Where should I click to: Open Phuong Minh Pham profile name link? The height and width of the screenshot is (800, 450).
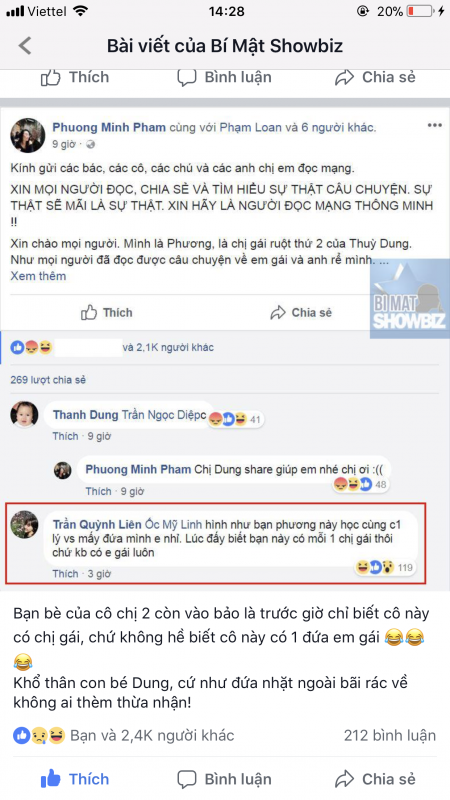pyautogui.click(x=109, y=127)
